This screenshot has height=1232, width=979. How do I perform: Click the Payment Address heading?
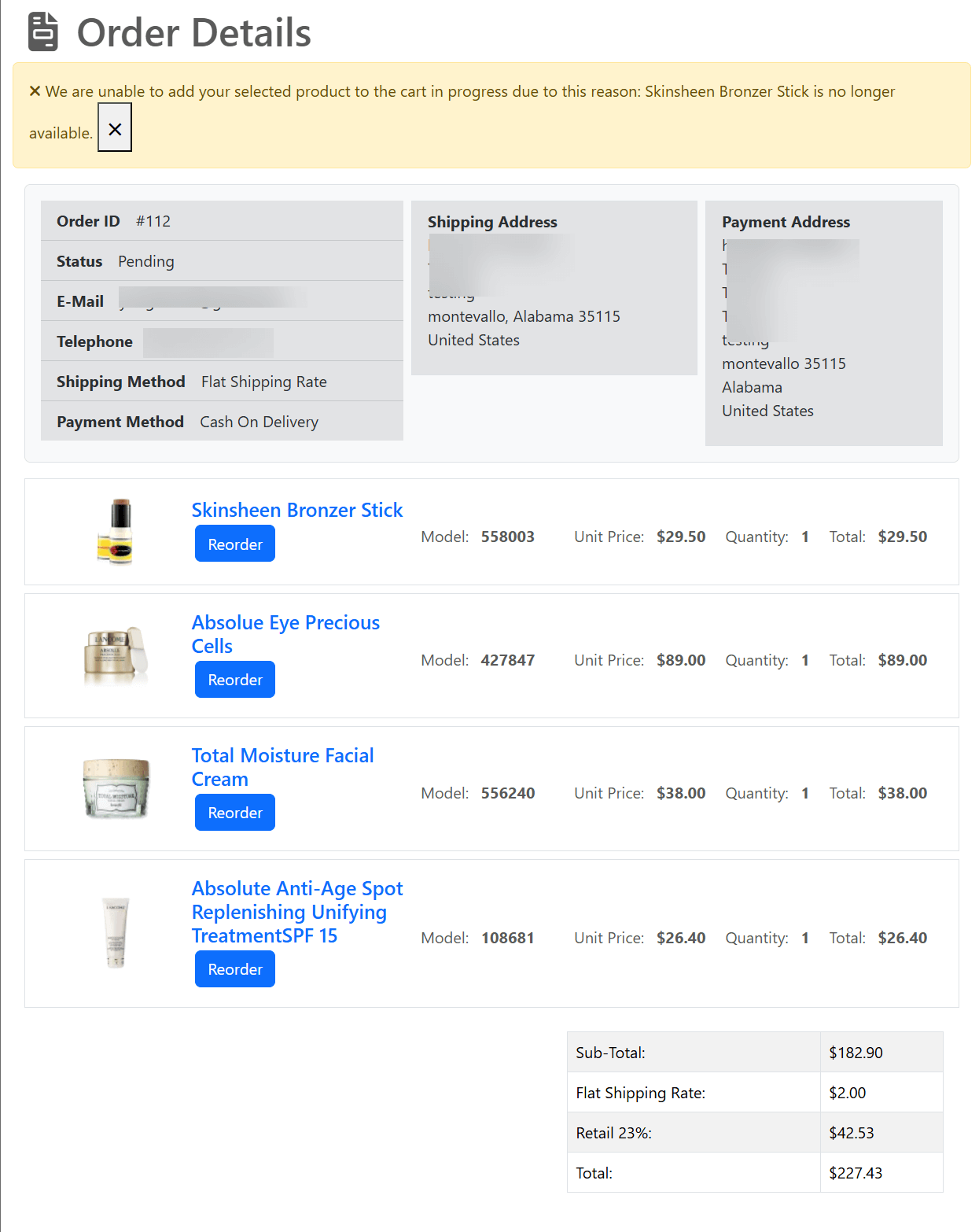click(786, 222)
